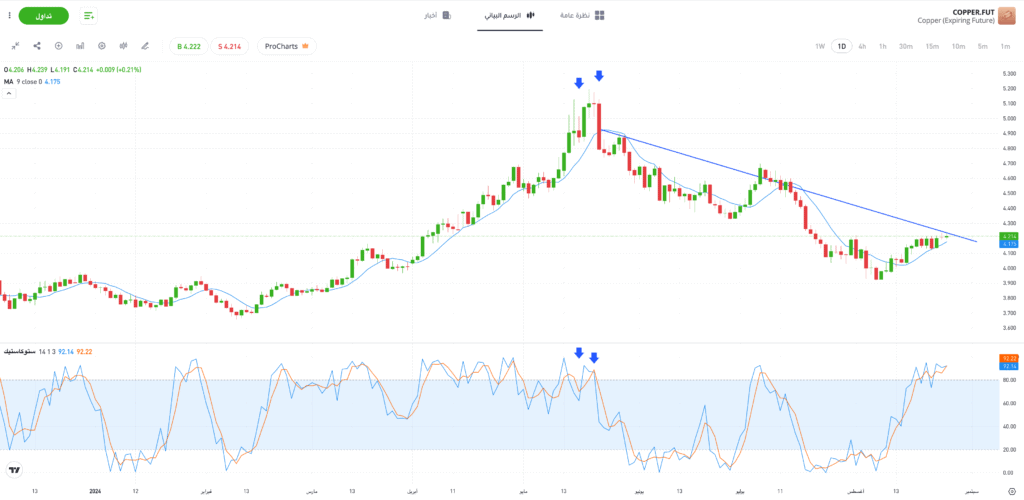Open the three-dot more options menu
The image size is (1024, 500).
pyautogui.click(x=9, y=15)
